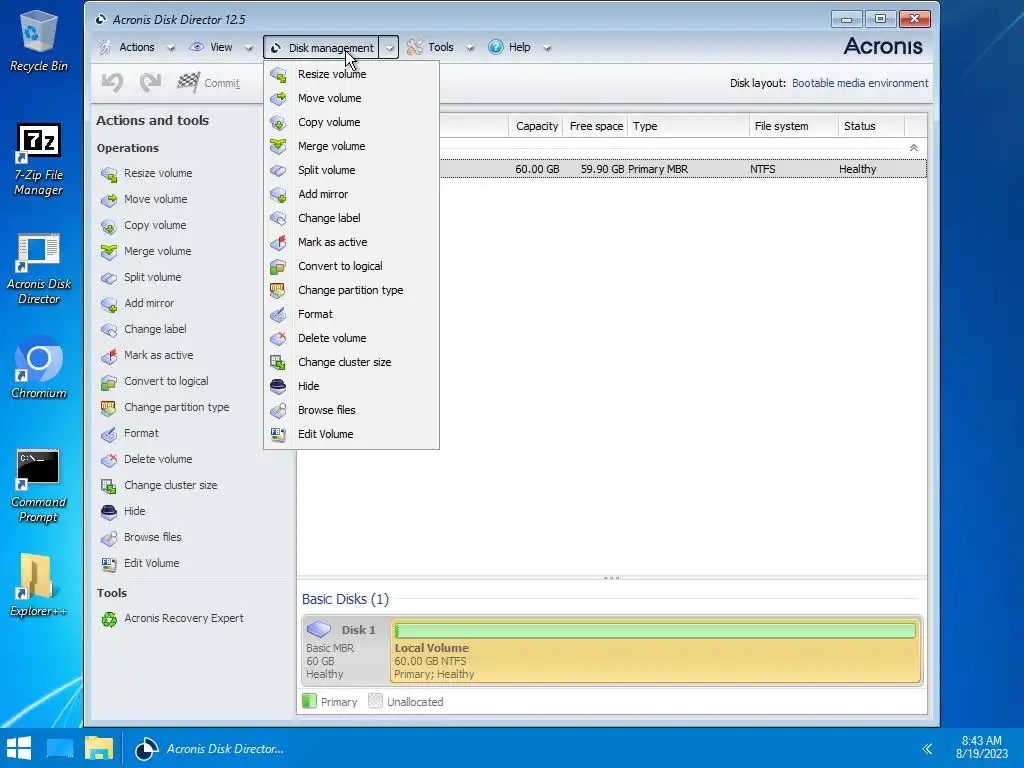Click Resize volume icon in left Operations panel

click(x=108, y=174)
